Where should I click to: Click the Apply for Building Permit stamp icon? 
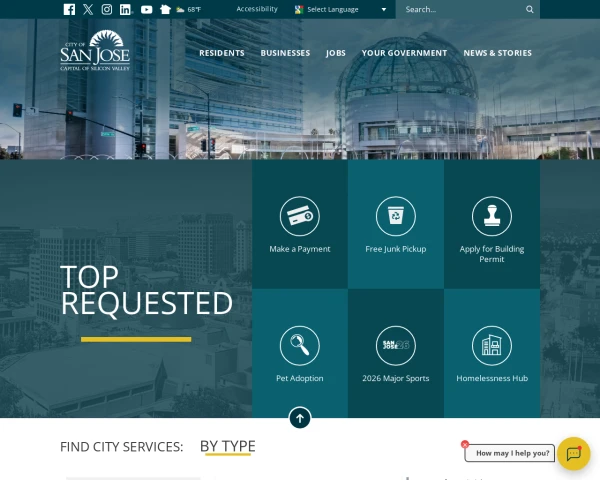pyautogui.click(x=492, y=216)
